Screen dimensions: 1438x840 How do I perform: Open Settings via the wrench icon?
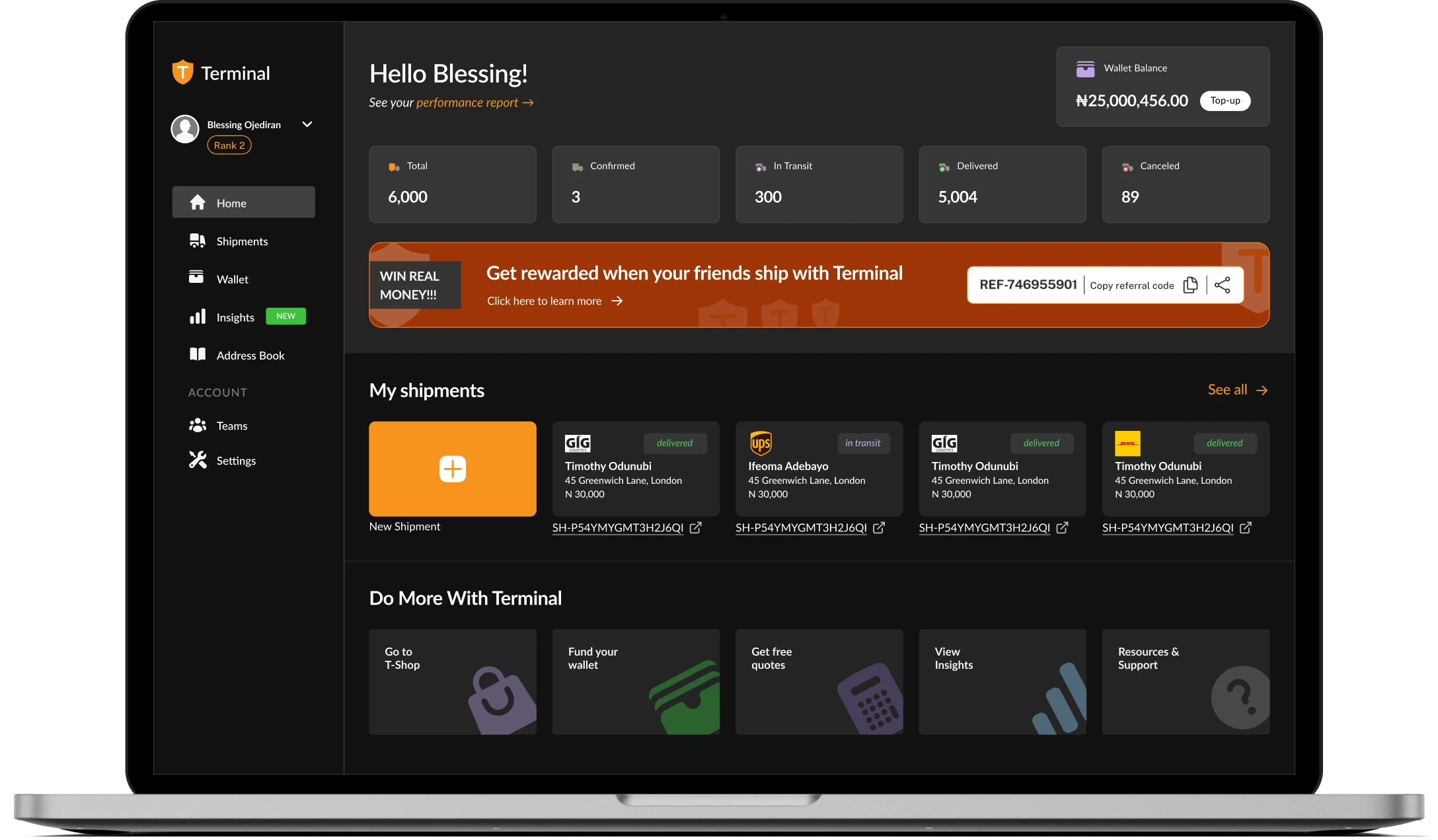coord(196,460)
